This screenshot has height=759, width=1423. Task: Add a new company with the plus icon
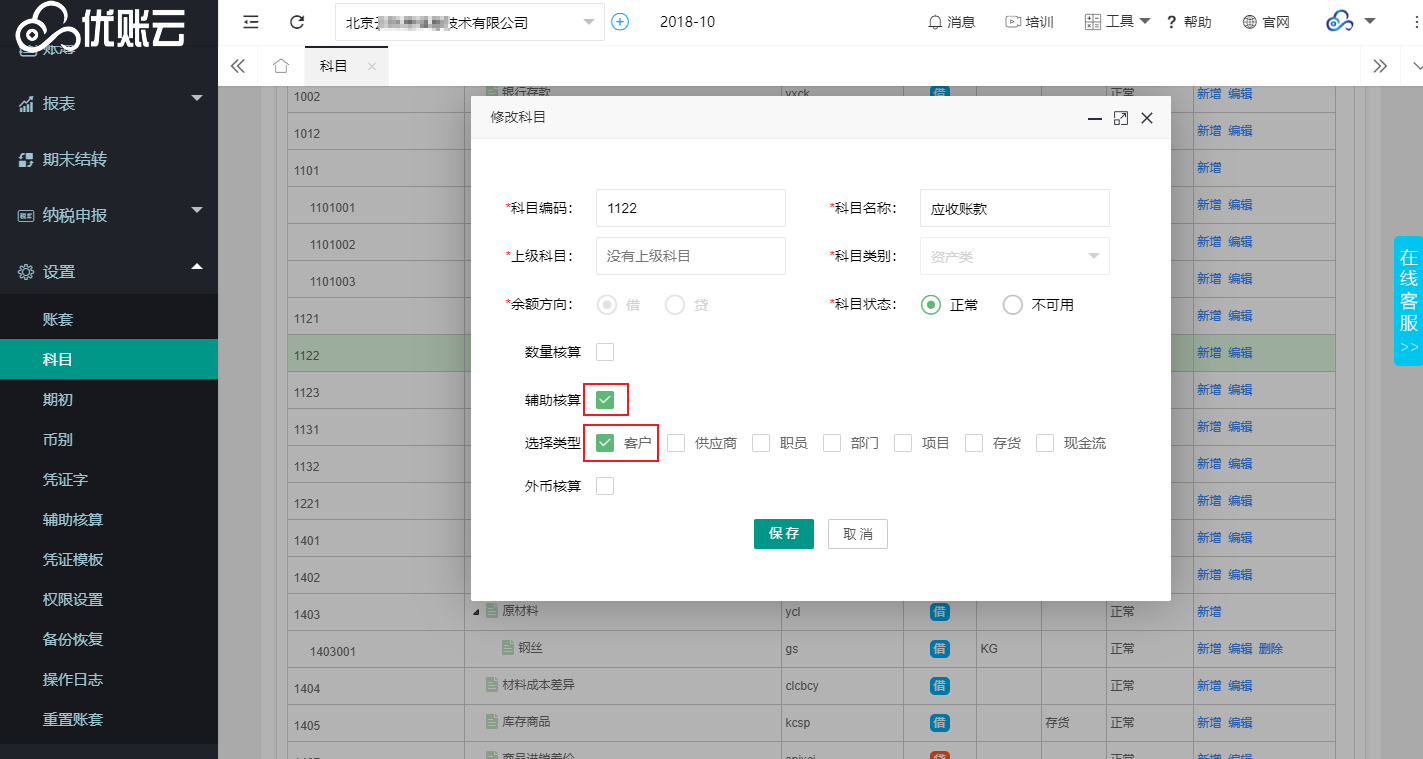point(620,22)
